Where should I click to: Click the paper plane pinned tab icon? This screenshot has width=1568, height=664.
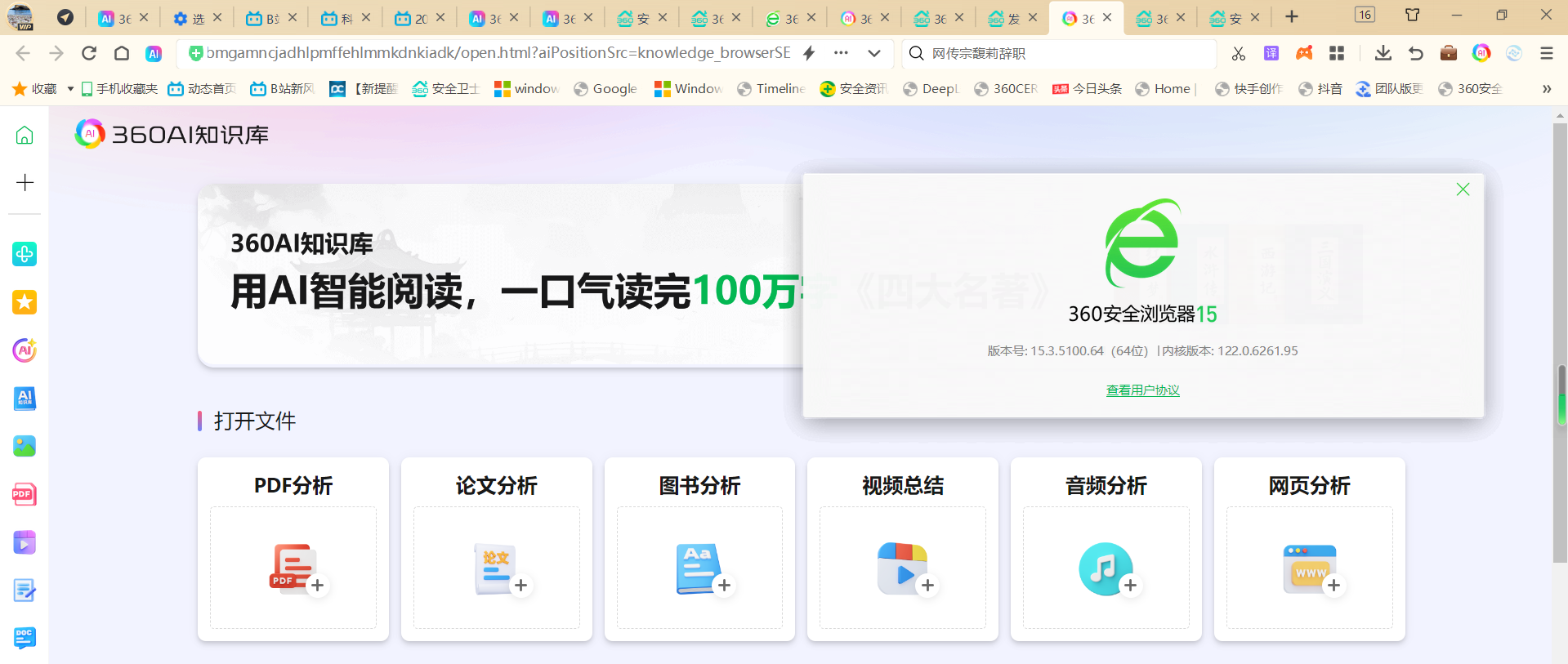tap(65, 17)
